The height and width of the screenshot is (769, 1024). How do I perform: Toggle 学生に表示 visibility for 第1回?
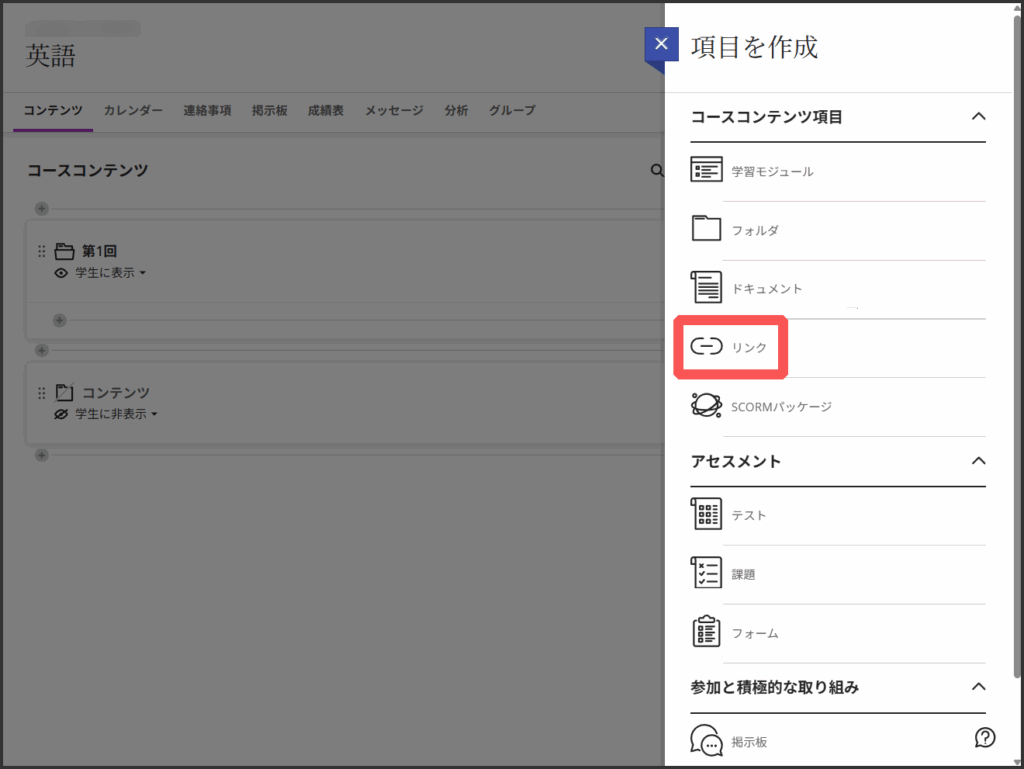[x=104, y=273]
